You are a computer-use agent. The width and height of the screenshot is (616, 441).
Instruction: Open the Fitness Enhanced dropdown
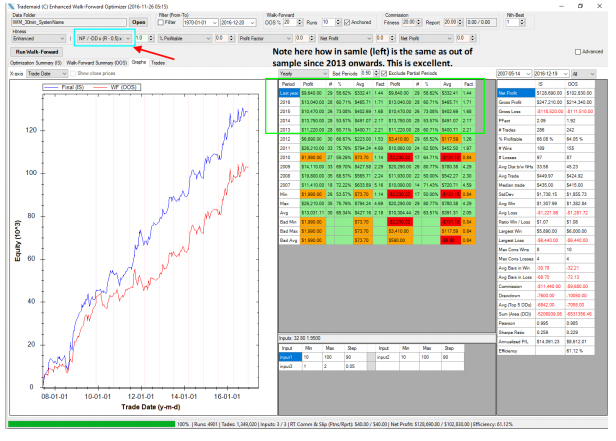[37, 39]
